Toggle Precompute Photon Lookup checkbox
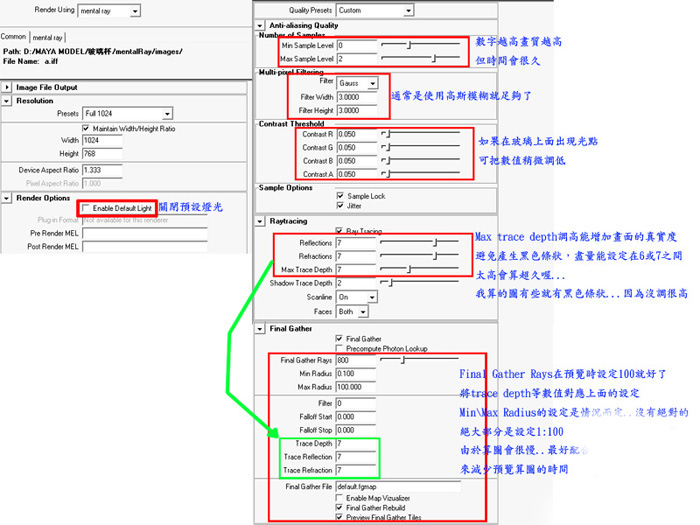The height and width of the screenshot is (525, 700). coord(339,348)
